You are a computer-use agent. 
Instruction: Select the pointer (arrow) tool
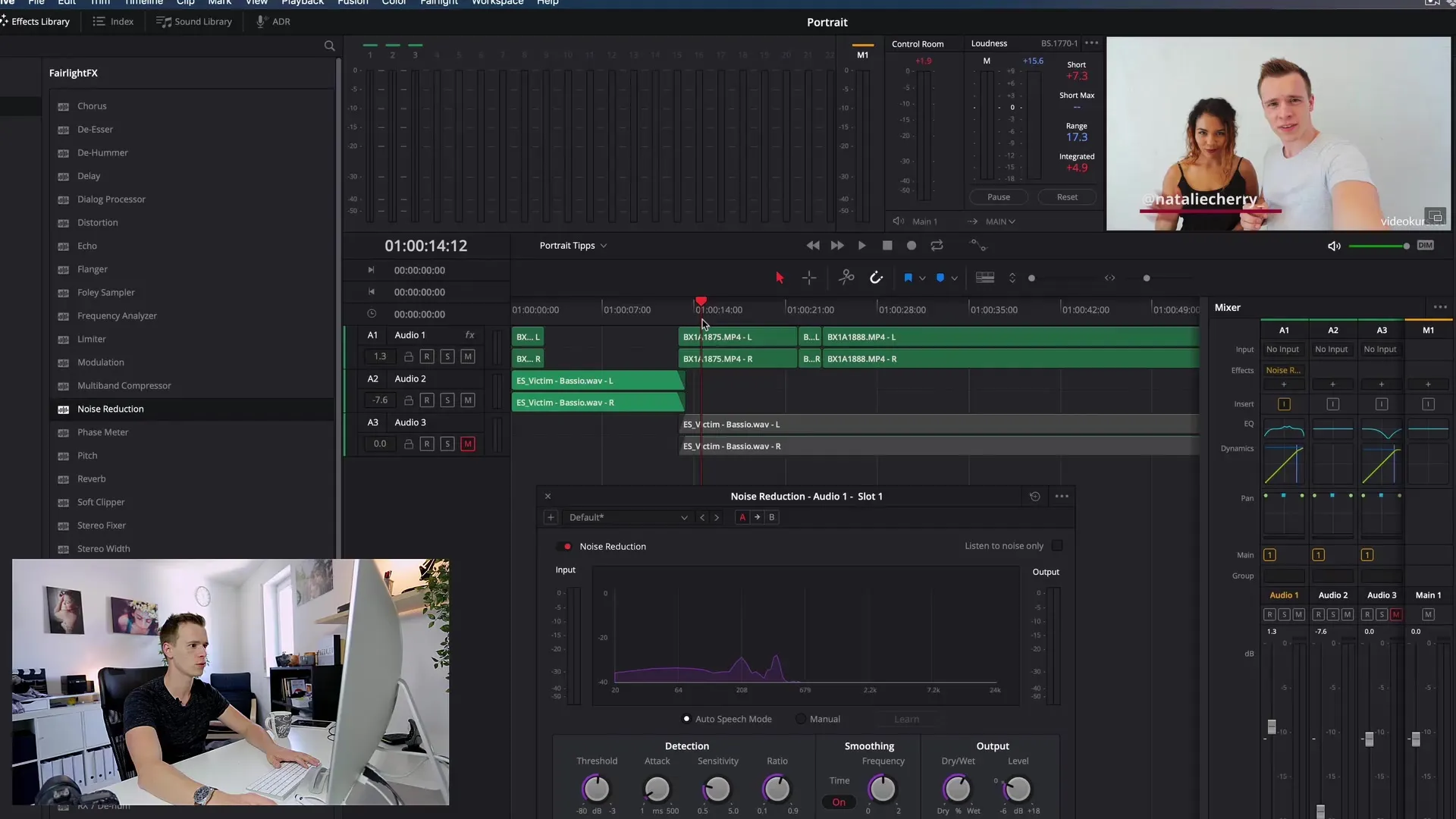tap(780, 278)
